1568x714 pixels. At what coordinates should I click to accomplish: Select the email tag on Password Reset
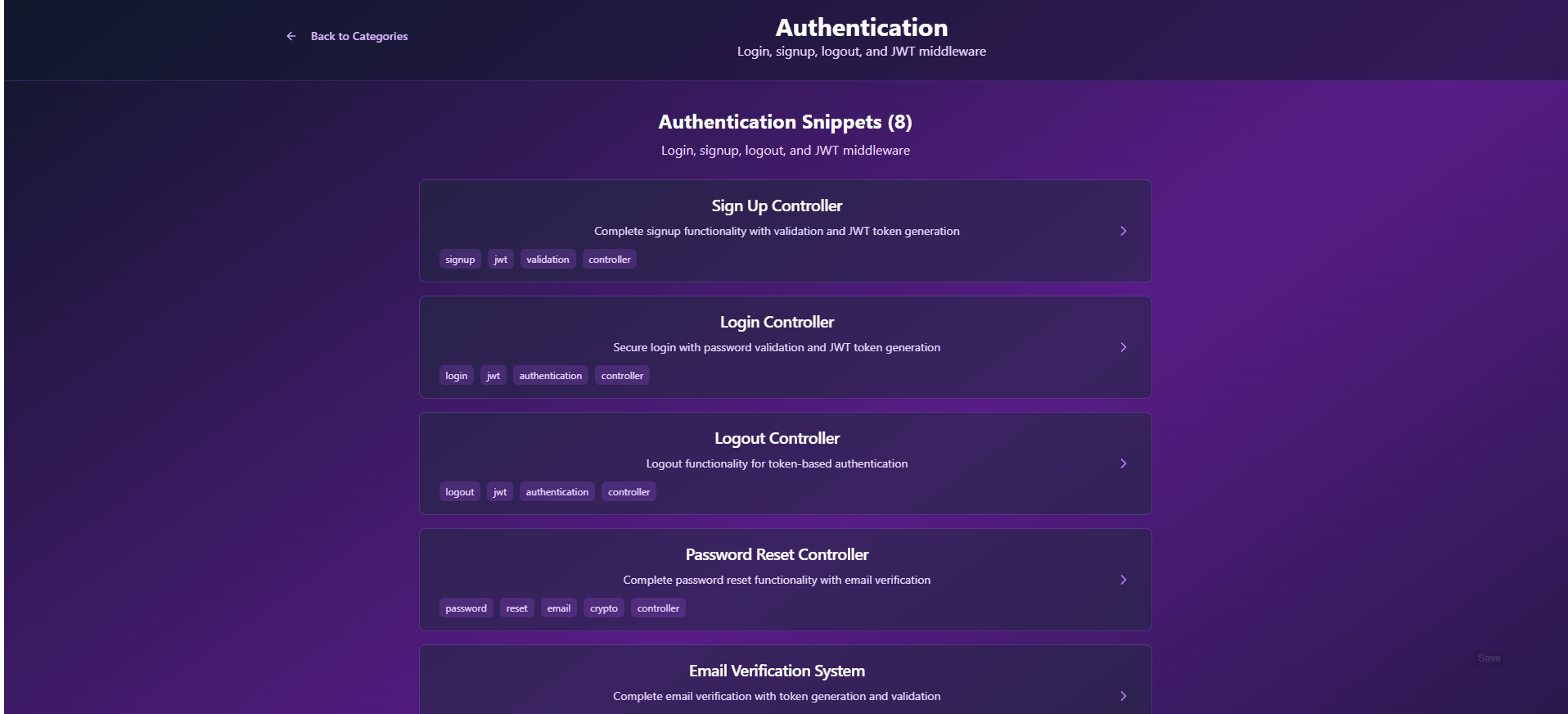559,608
